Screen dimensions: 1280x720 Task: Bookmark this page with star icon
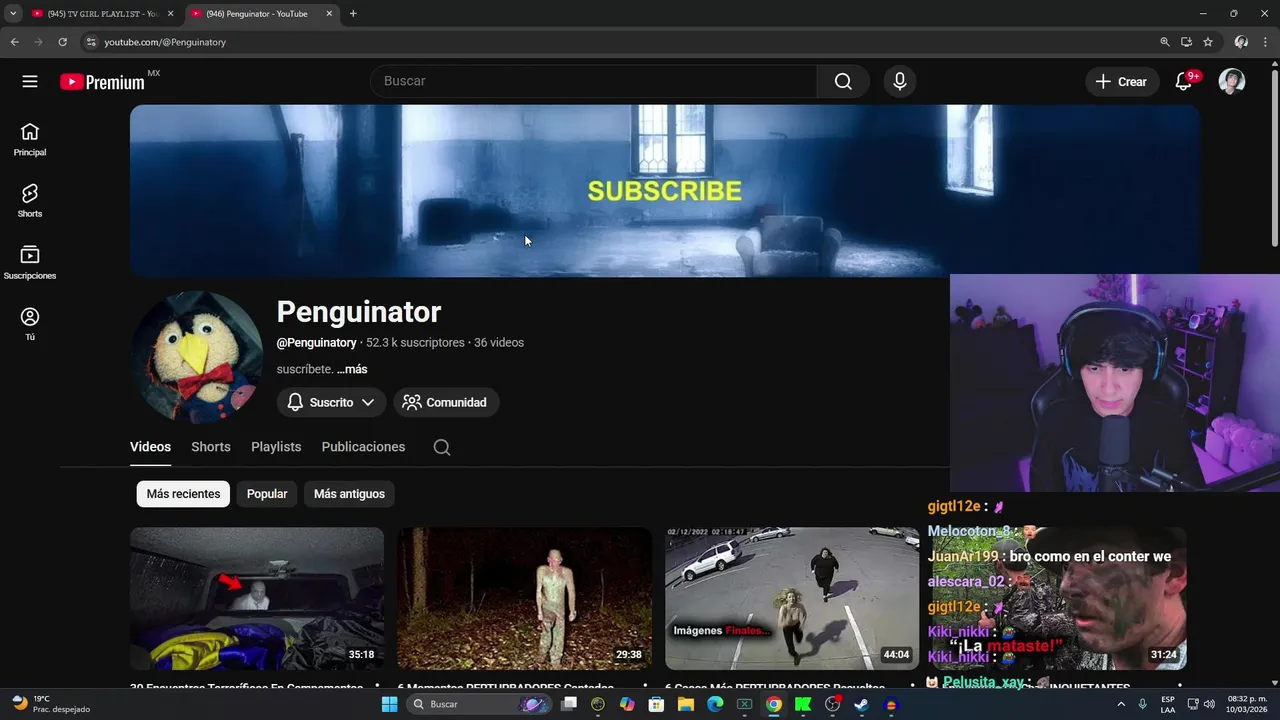(x=1208, y=42)
